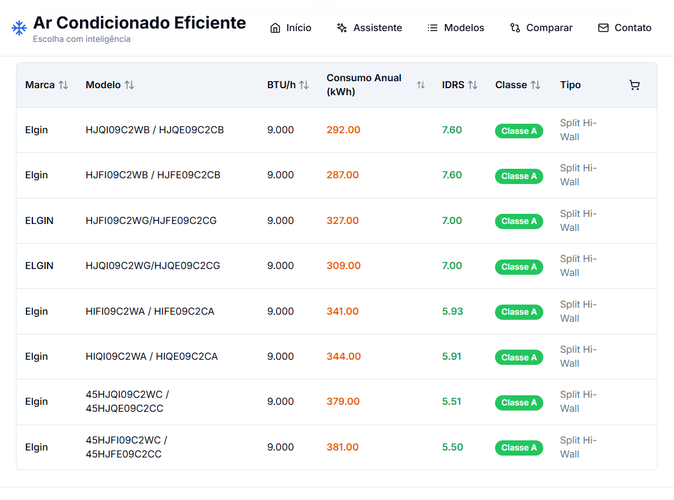Screen dimensions: 674x500
Task: Sort table by Classe arrows icon
Action: tap(536, 85)
